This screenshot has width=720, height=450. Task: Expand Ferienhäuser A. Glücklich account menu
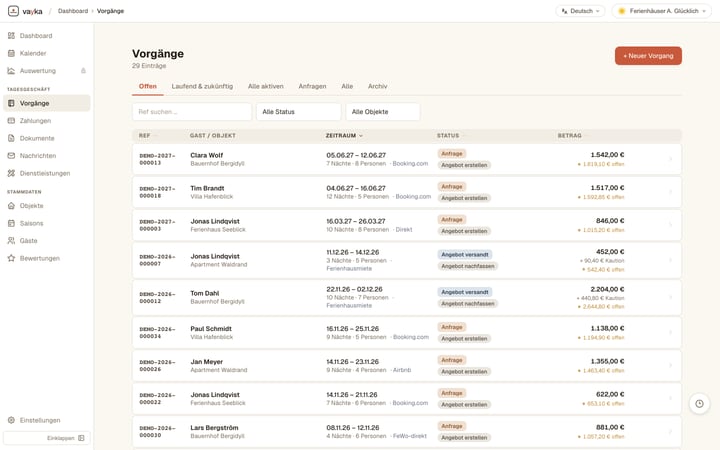coord(661,11)
